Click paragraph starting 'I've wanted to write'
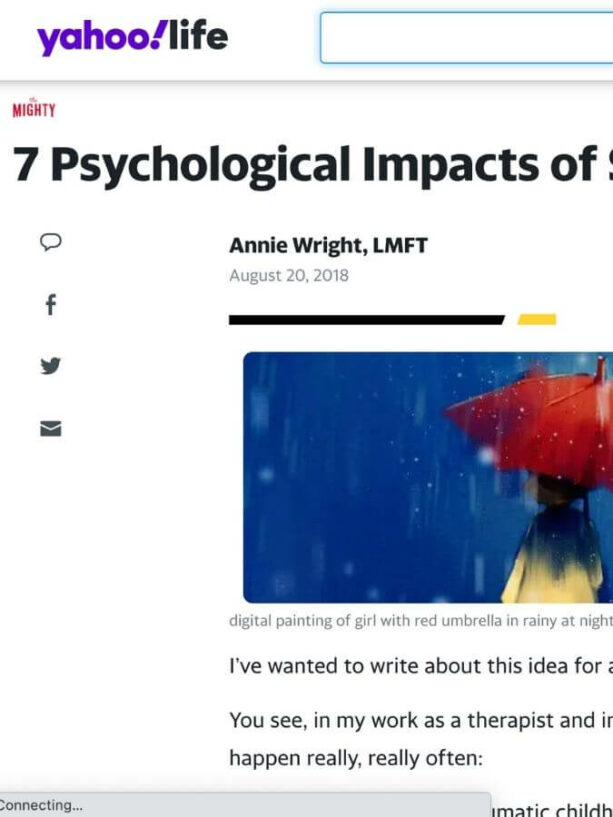The image size is (613, 817). coord(421,666)
